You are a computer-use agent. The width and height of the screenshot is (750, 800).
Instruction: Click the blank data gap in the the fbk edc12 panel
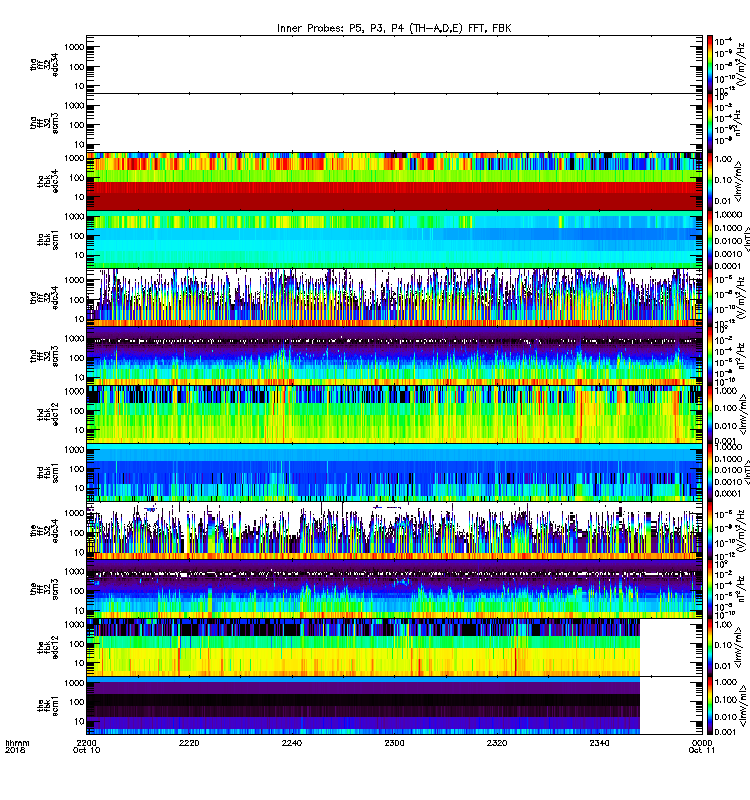pyautogui.click(x=671, y=648)
